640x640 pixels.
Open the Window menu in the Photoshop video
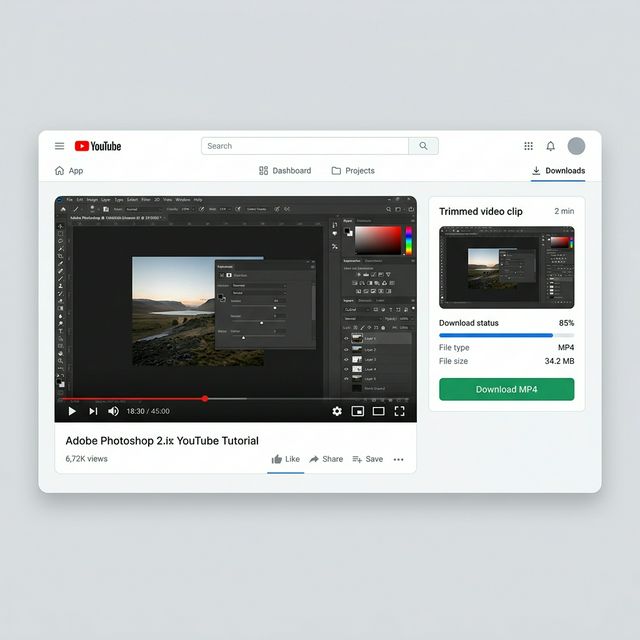tap(183, 200)
